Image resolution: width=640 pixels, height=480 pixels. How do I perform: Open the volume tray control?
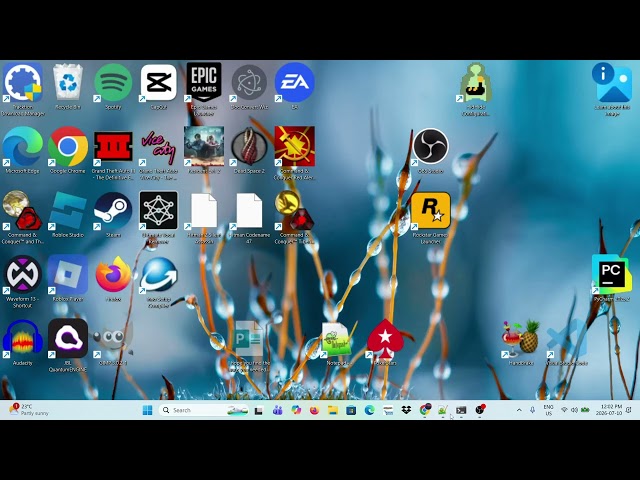pyautogui.click(x=574, y=410)
